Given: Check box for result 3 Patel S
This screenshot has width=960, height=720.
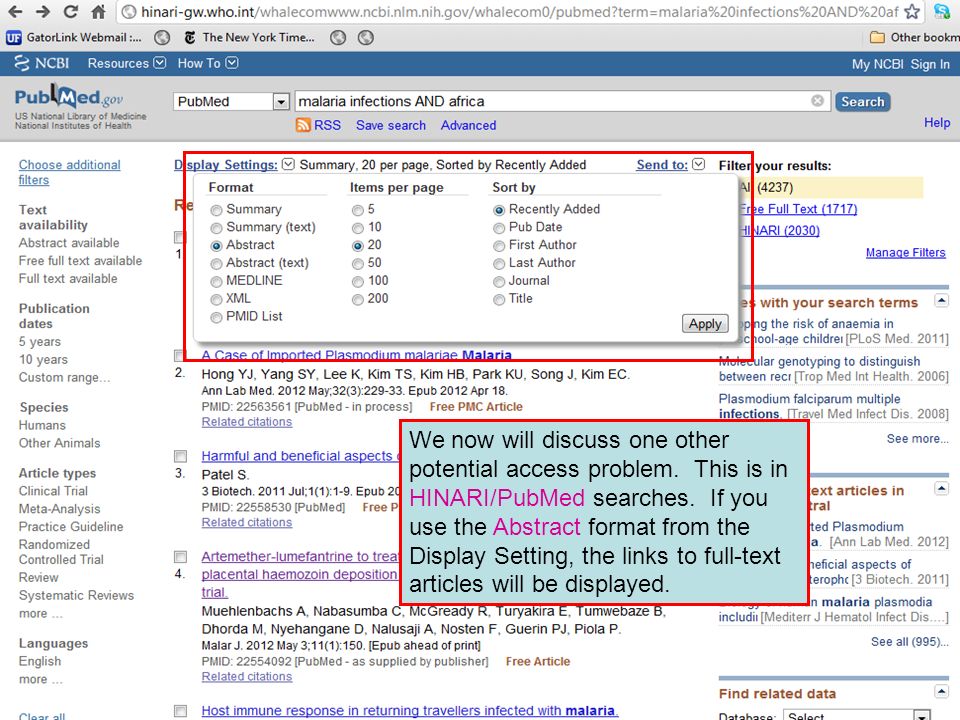Looking at the screenshot, I should click(x=180, y=456).
